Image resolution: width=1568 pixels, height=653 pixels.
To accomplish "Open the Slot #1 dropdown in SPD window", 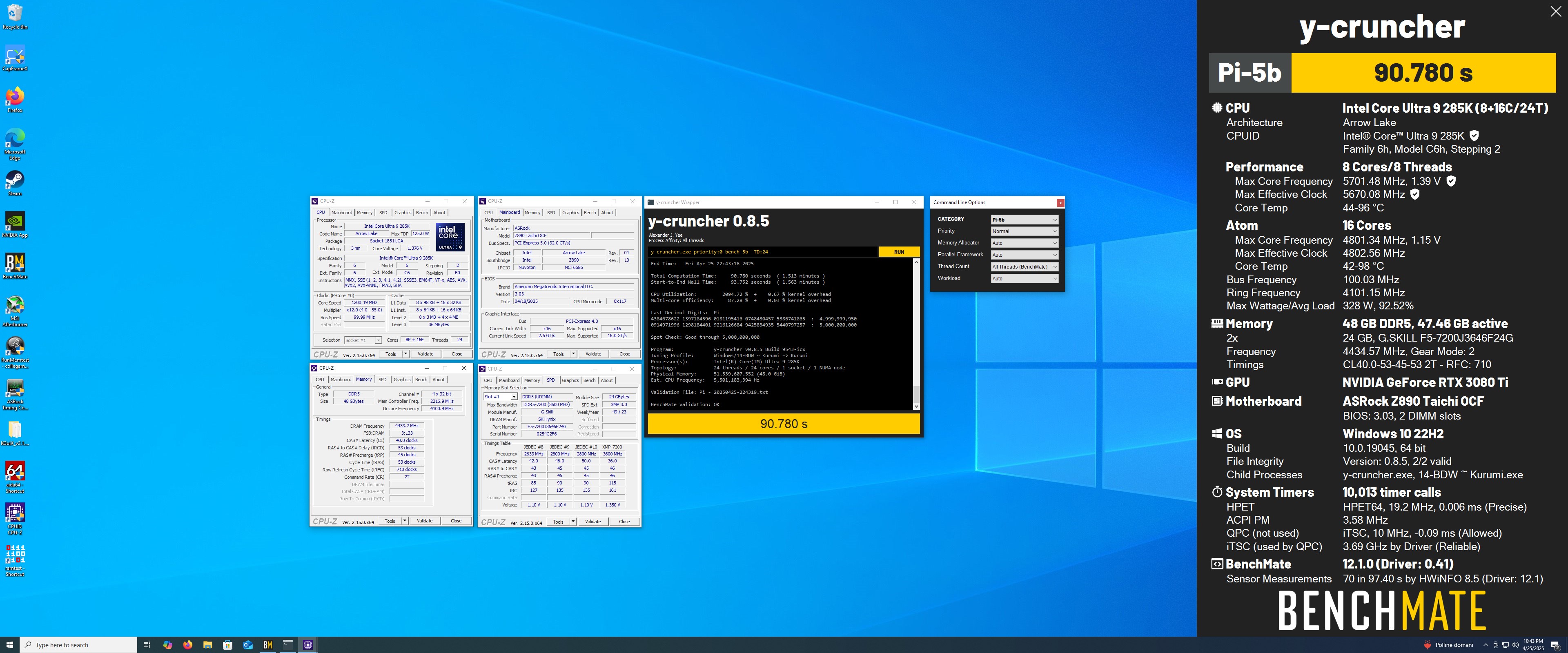I will click(x=500, y=397).
